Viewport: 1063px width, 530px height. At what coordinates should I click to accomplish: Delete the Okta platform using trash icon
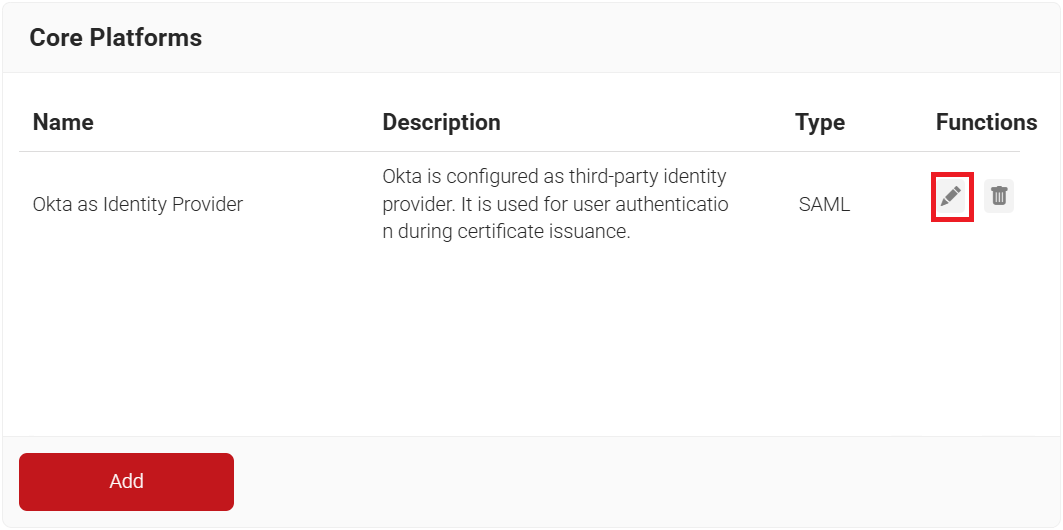pos(998,197)
